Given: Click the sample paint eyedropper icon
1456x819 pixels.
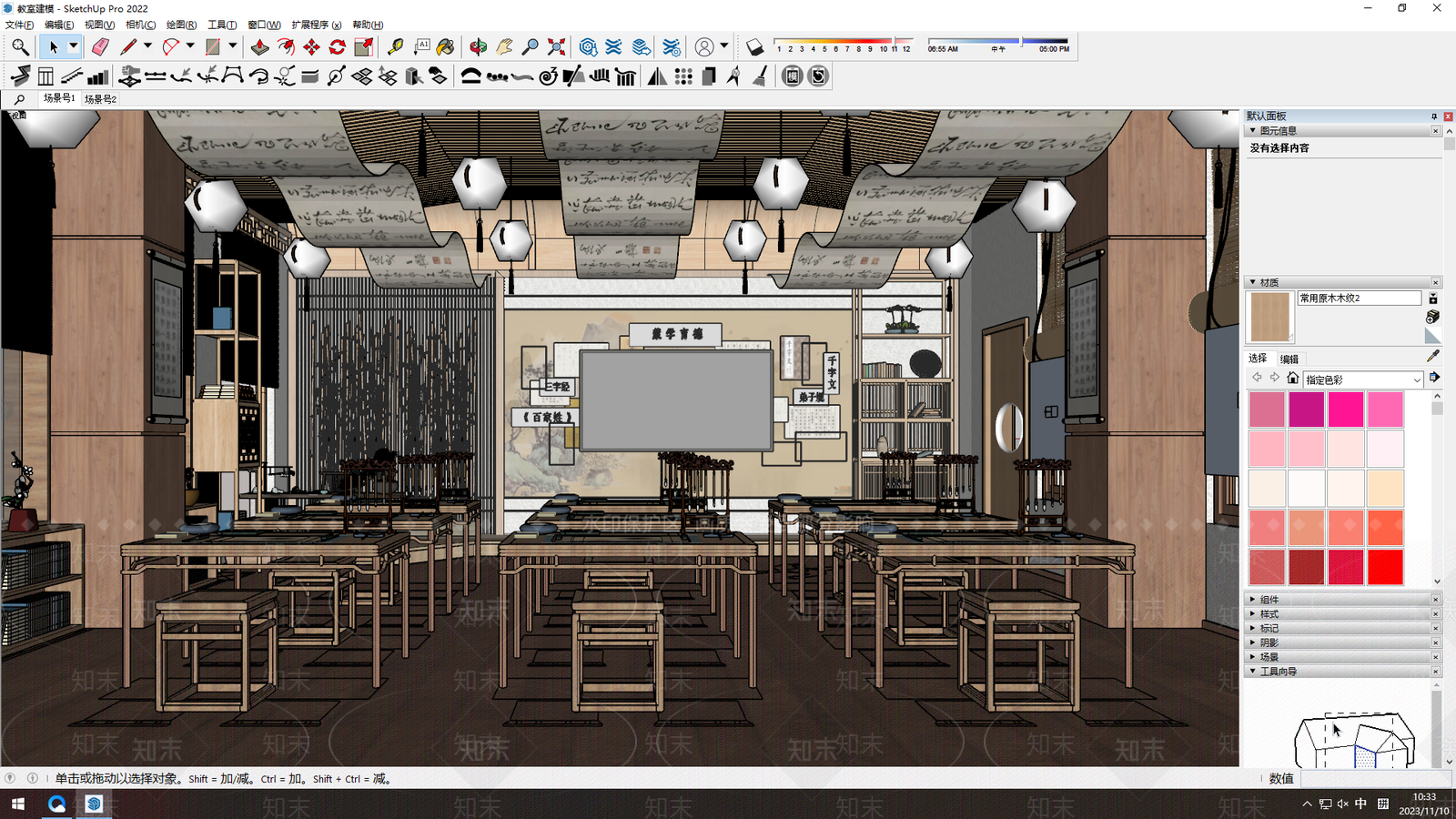Looking at the screenshot, I should (x=1433, y=356).
